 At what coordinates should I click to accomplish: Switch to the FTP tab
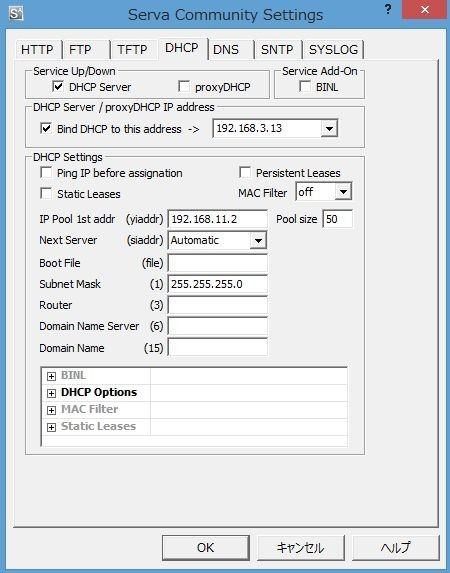click(85, 49)
